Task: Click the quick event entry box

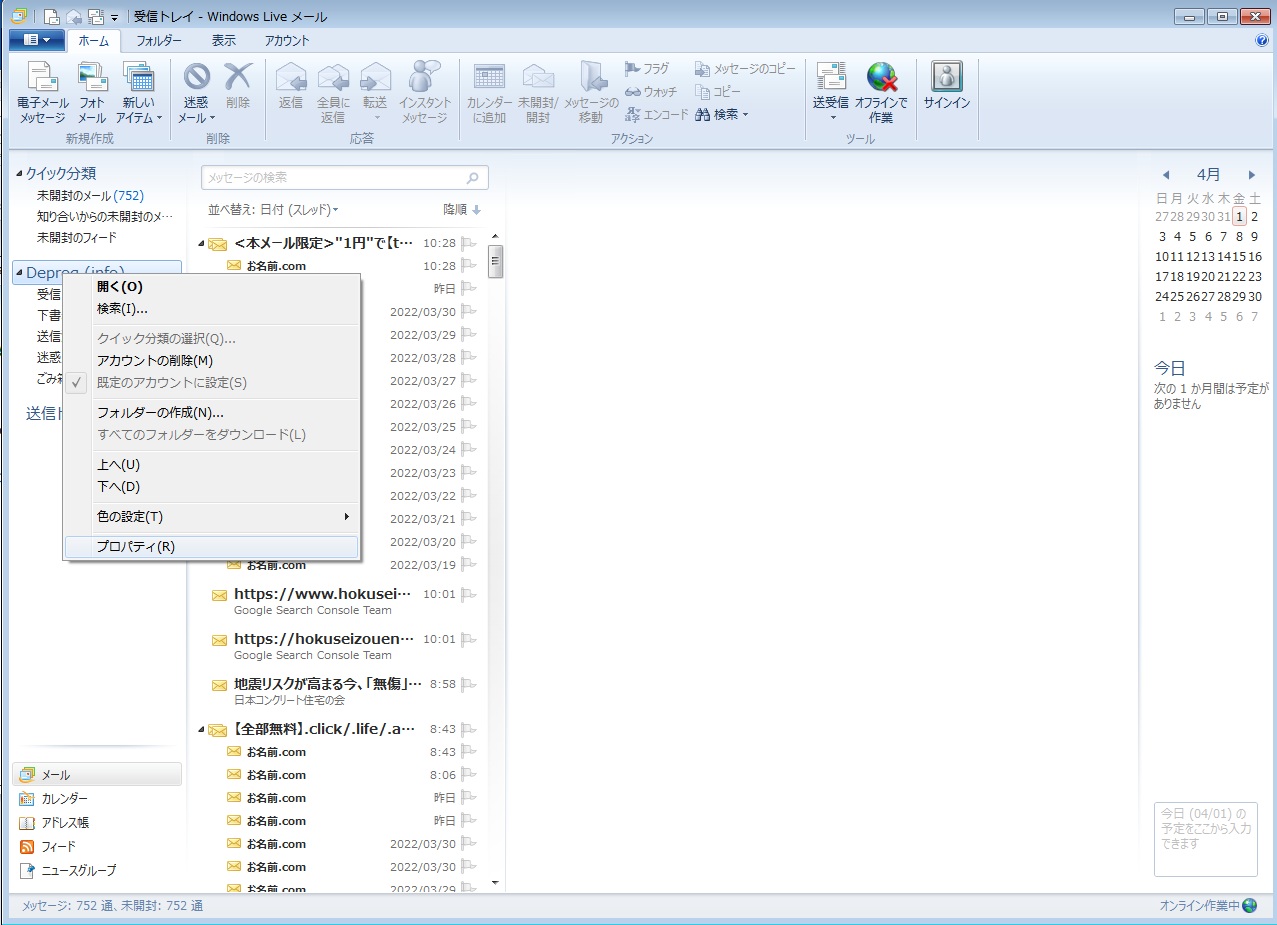Action: point(1205,839)
